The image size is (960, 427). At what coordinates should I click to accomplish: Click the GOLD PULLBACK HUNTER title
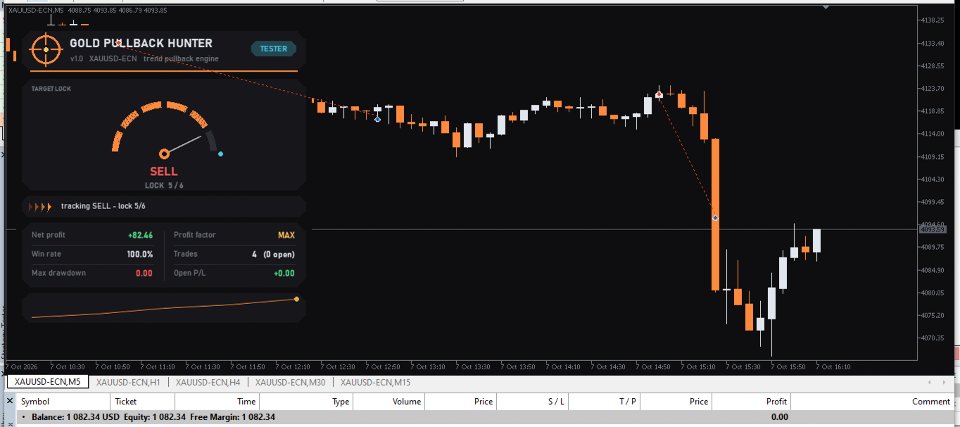click(141, 43)
